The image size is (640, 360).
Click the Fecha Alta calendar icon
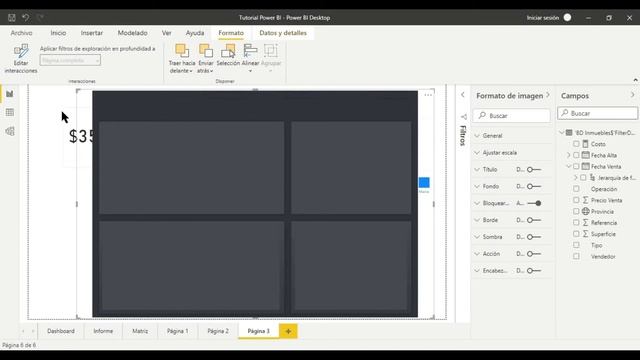pos(586,155)
